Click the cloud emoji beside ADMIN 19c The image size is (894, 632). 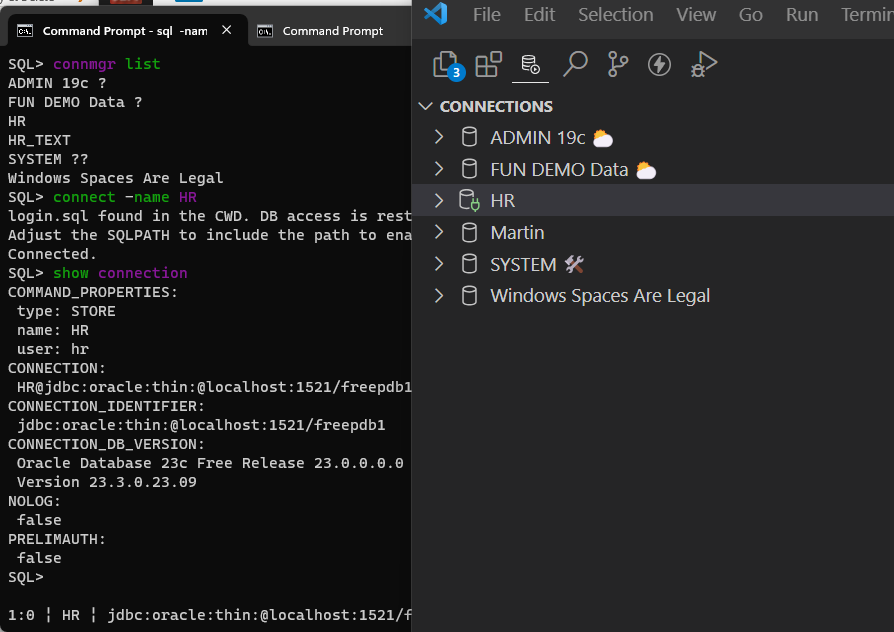(603, 139)
